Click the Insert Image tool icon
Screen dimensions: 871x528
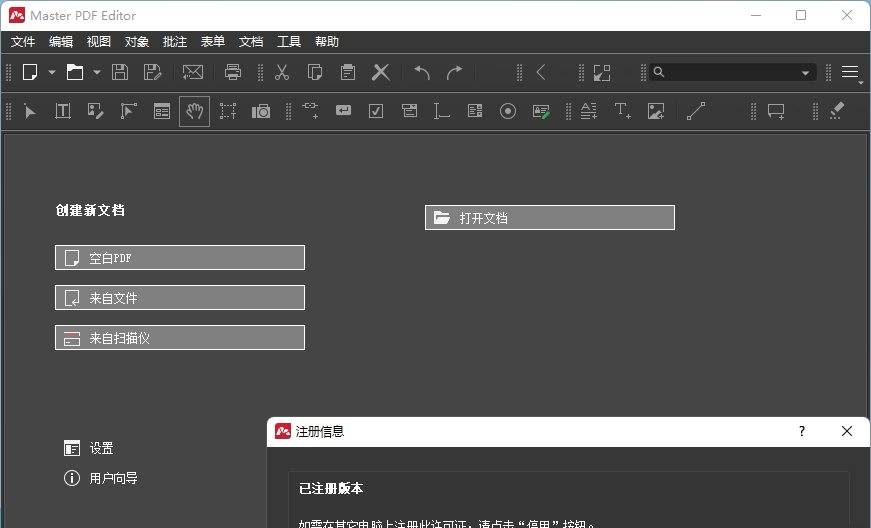point(656,111)
